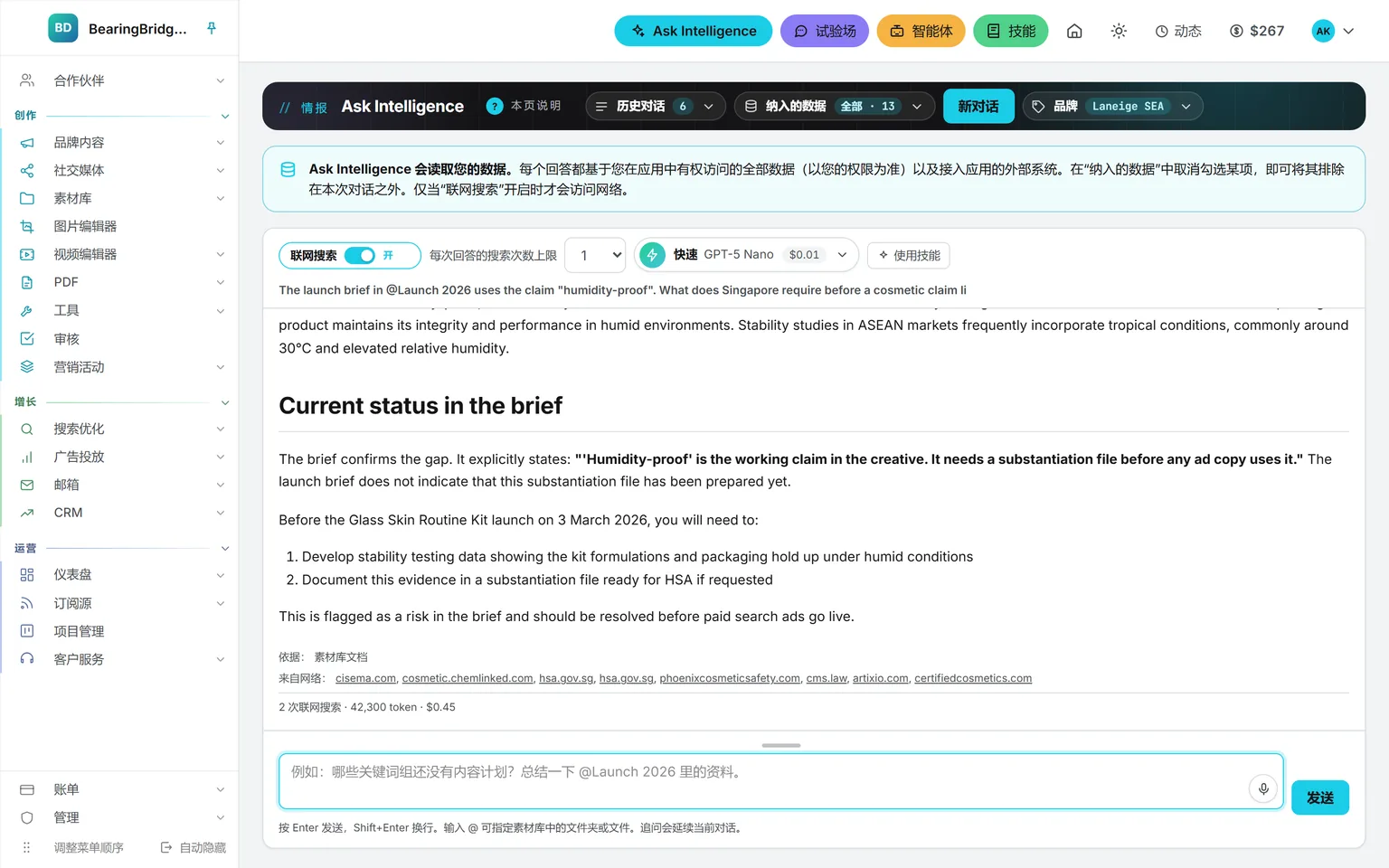Click 自动隐藏 at sidebar bottom

click(194, 847)
